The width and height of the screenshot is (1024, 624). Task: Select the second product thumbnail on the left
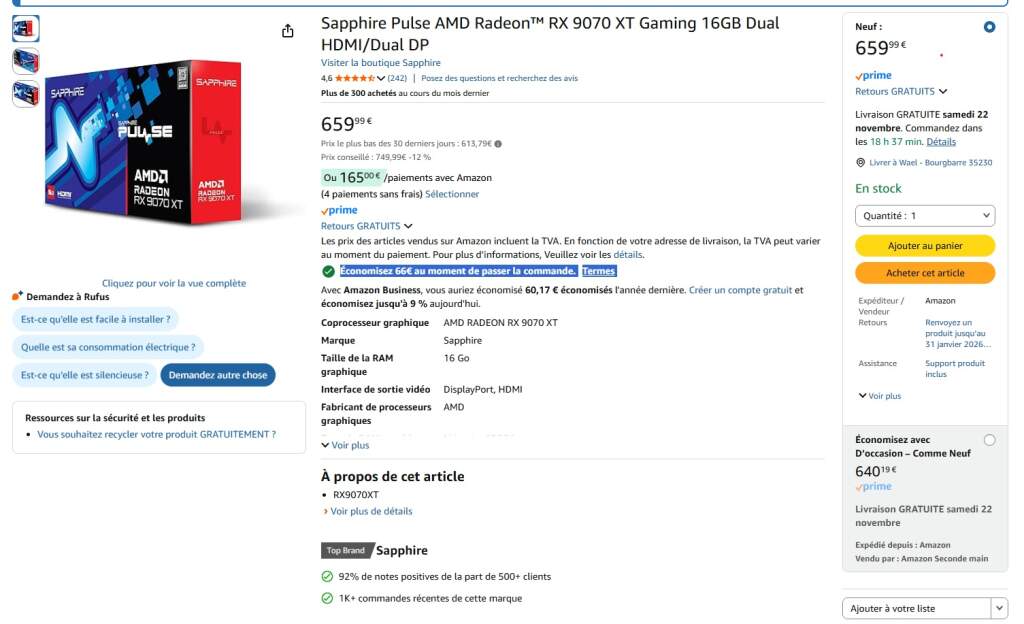[x=25, y=60]
